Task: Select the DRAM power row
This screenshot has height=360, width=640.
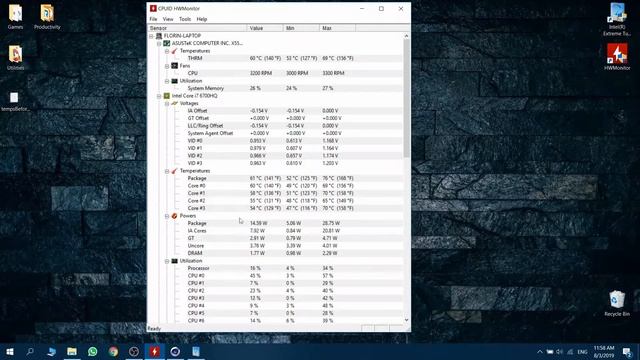Action: [x=275, y=253]
